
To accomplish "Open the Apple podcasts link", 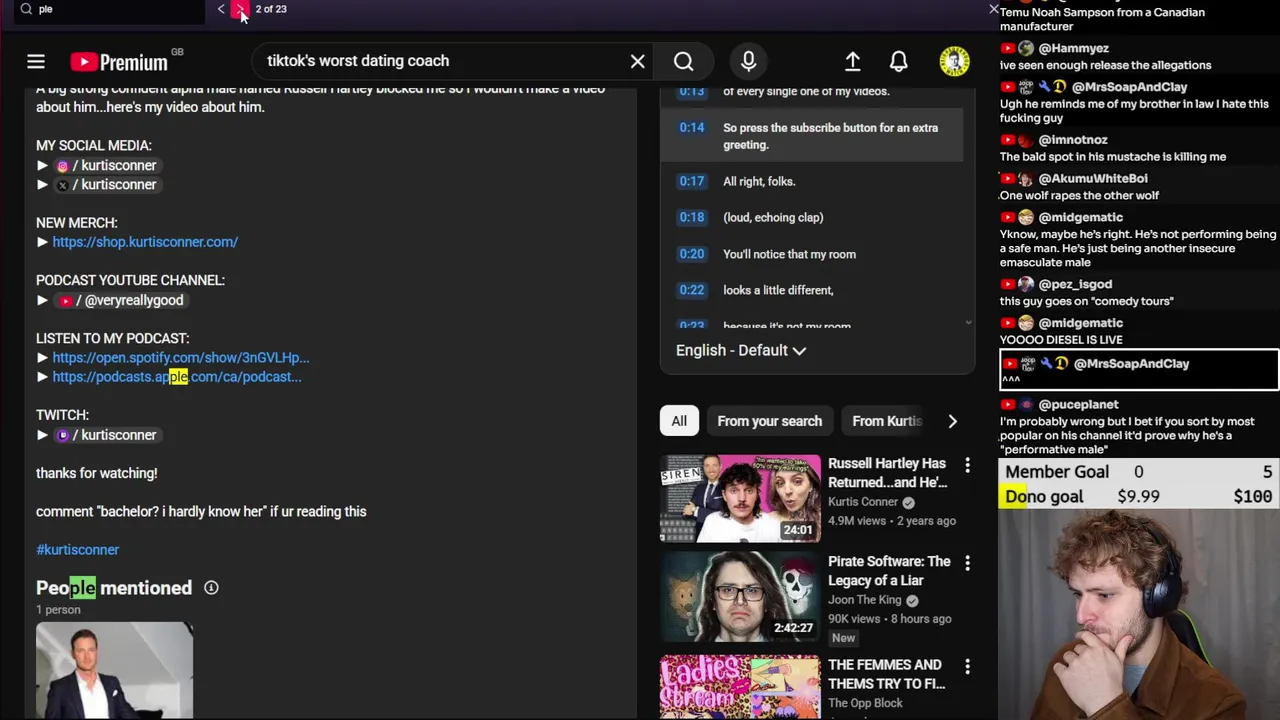I will coord(177,377).
